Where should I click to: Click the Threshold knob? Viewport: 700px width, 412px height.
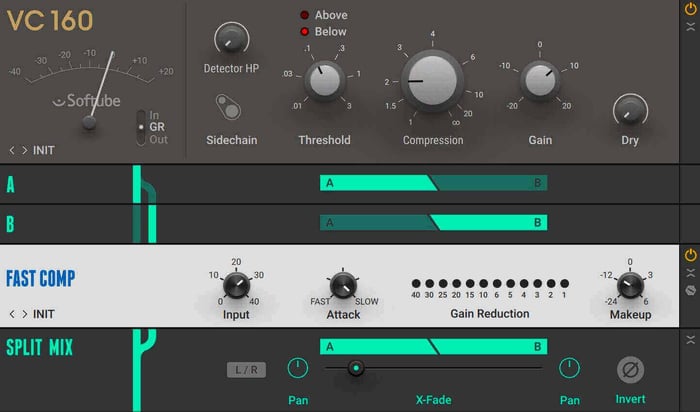pyautogui.click(x=325, y=81)
